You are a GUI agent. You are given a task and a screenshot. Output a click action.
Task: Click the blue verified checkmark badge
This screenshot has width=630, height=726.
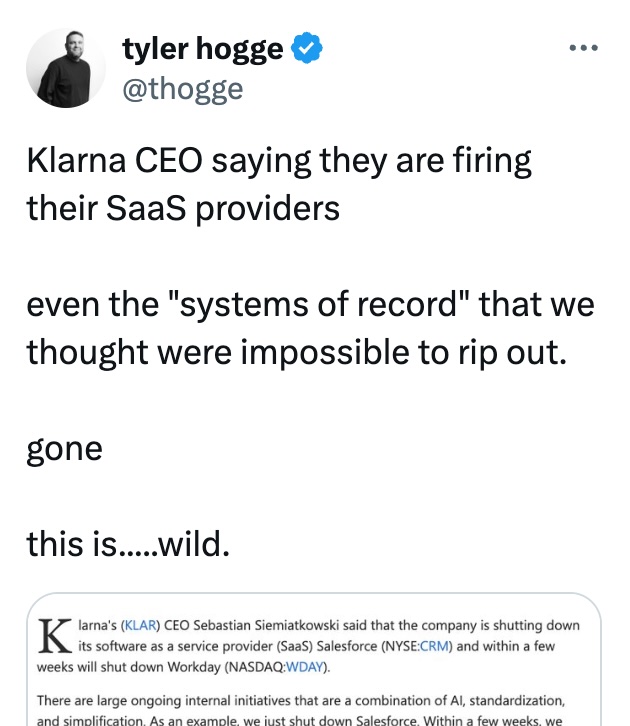(x=306, y=48)
